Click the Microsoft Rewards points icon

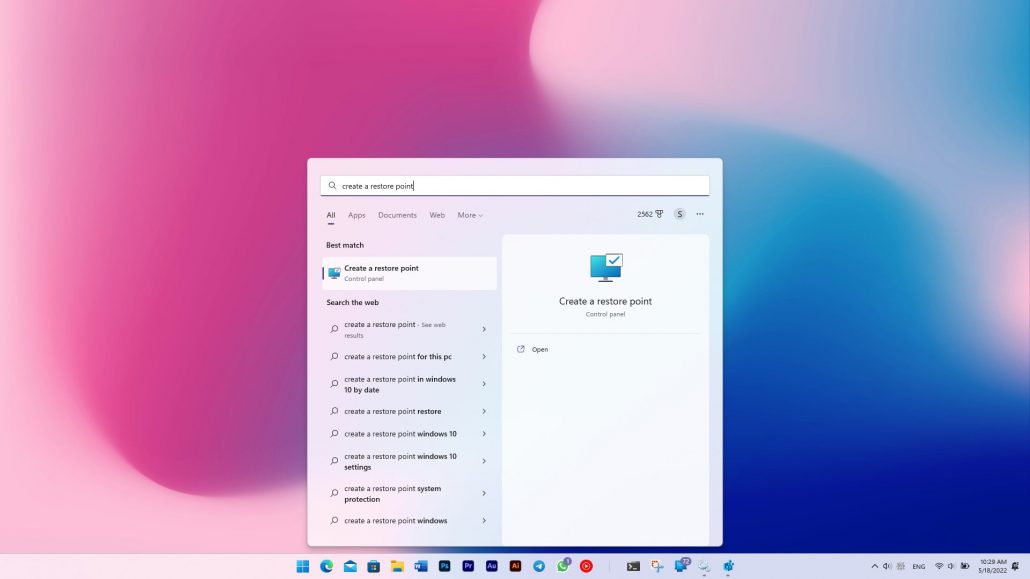click(650, 214)
